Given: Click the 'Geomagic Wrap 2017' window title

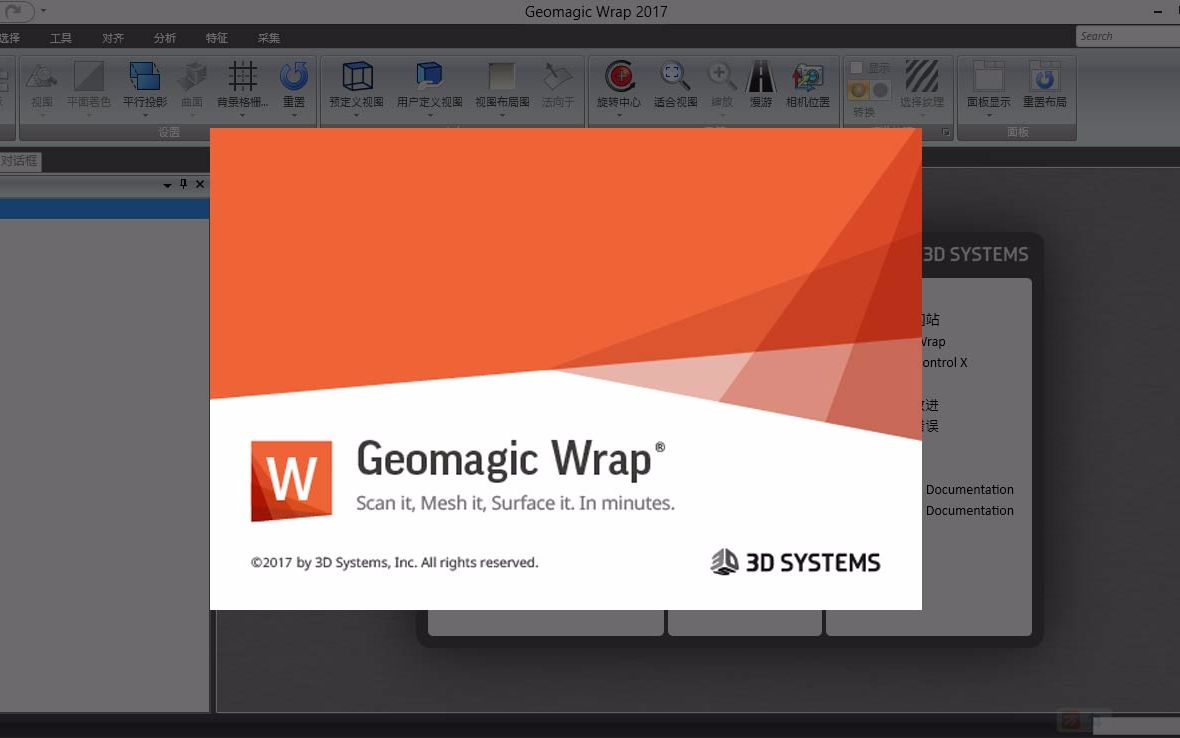Looking at the screenshot, I should point(596,11).
